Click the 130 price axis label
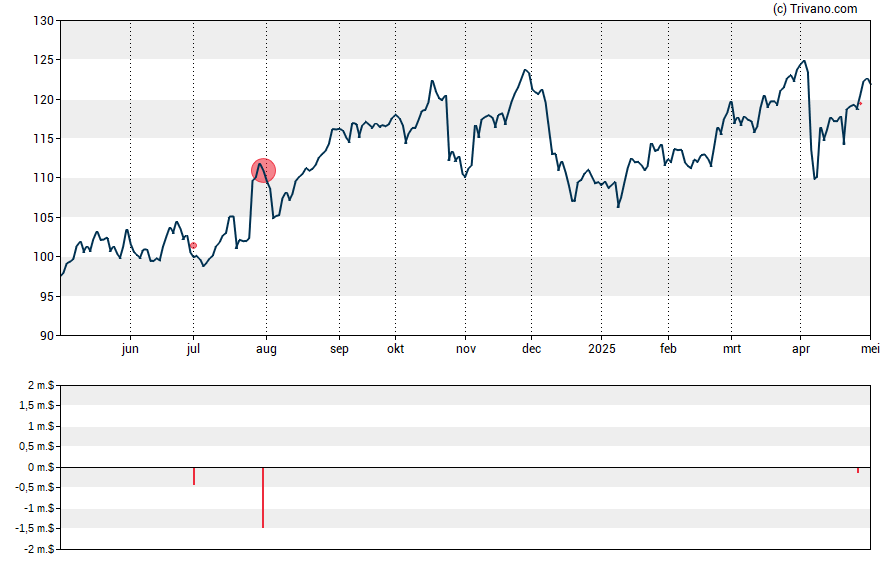888x565 pixels. point(44,21)
